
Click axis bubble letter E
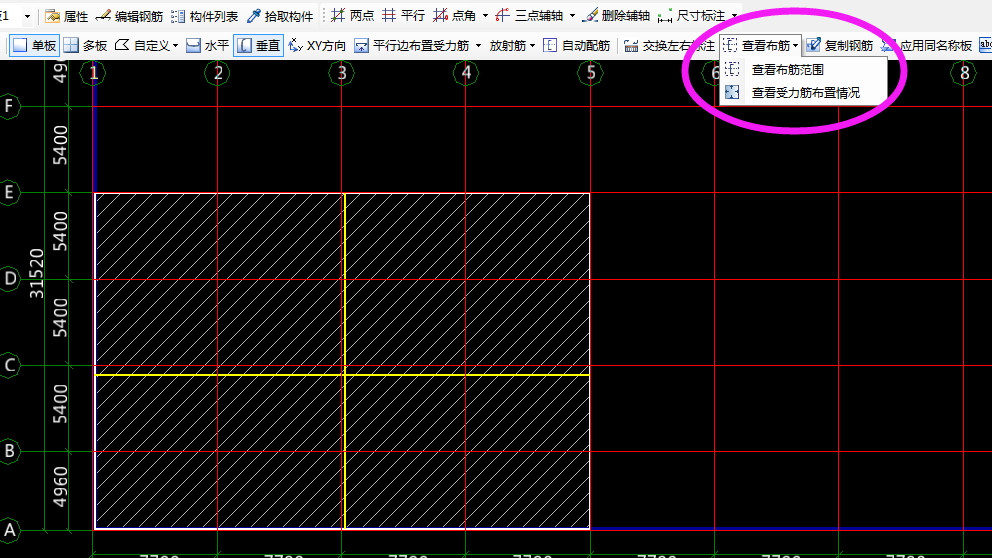click(9, 192)
